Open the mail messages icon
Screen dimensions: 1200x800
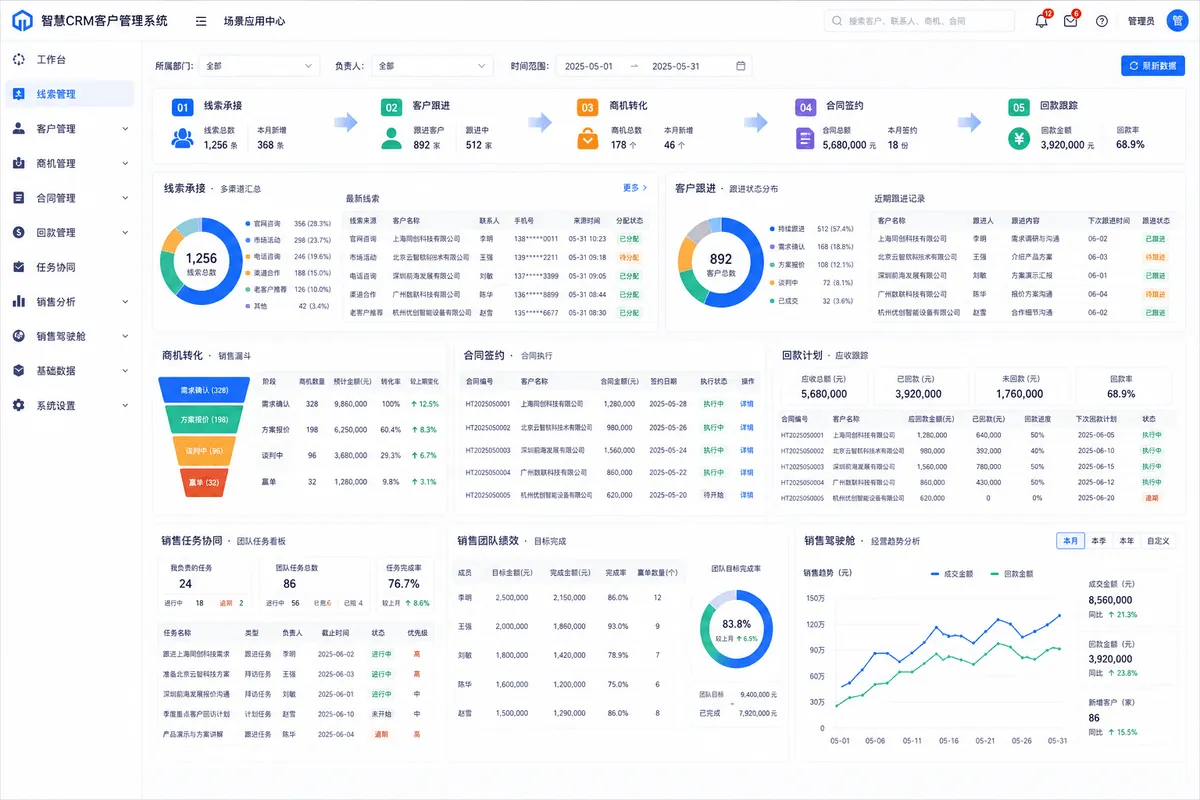(x=1070, y=21)
